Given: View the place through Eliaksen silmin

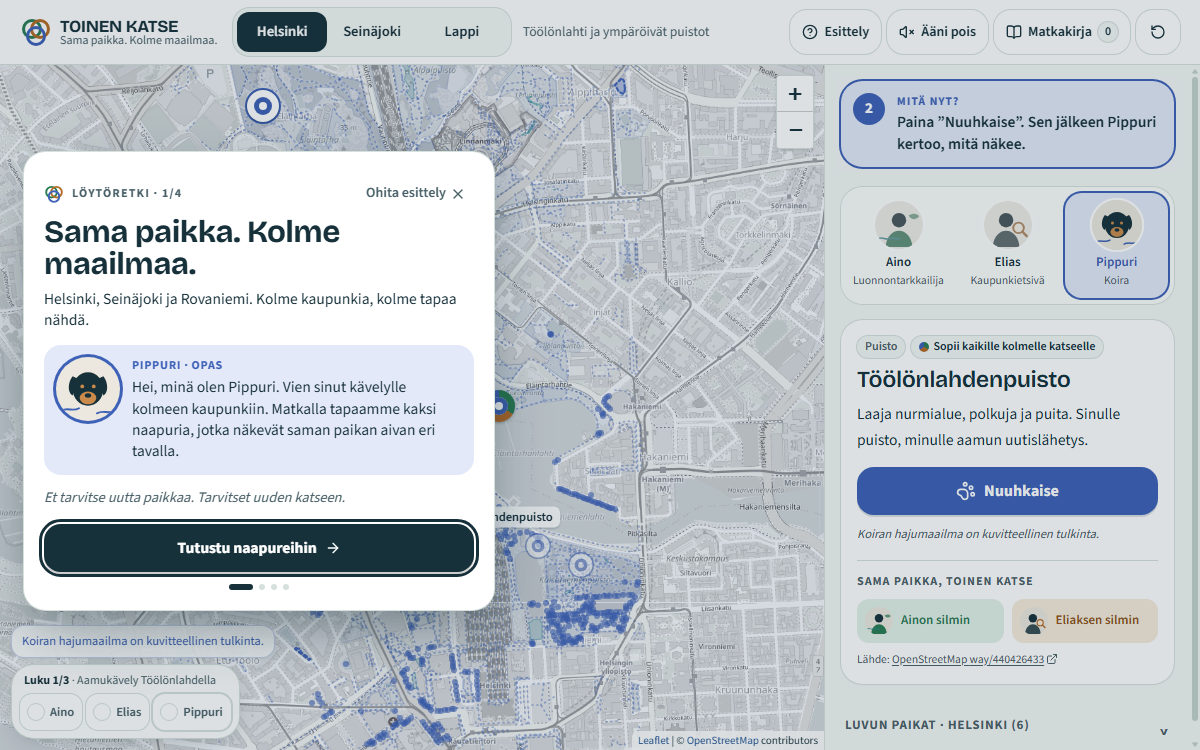Looking at the screenshot, I should click(x=1085, y=620).
